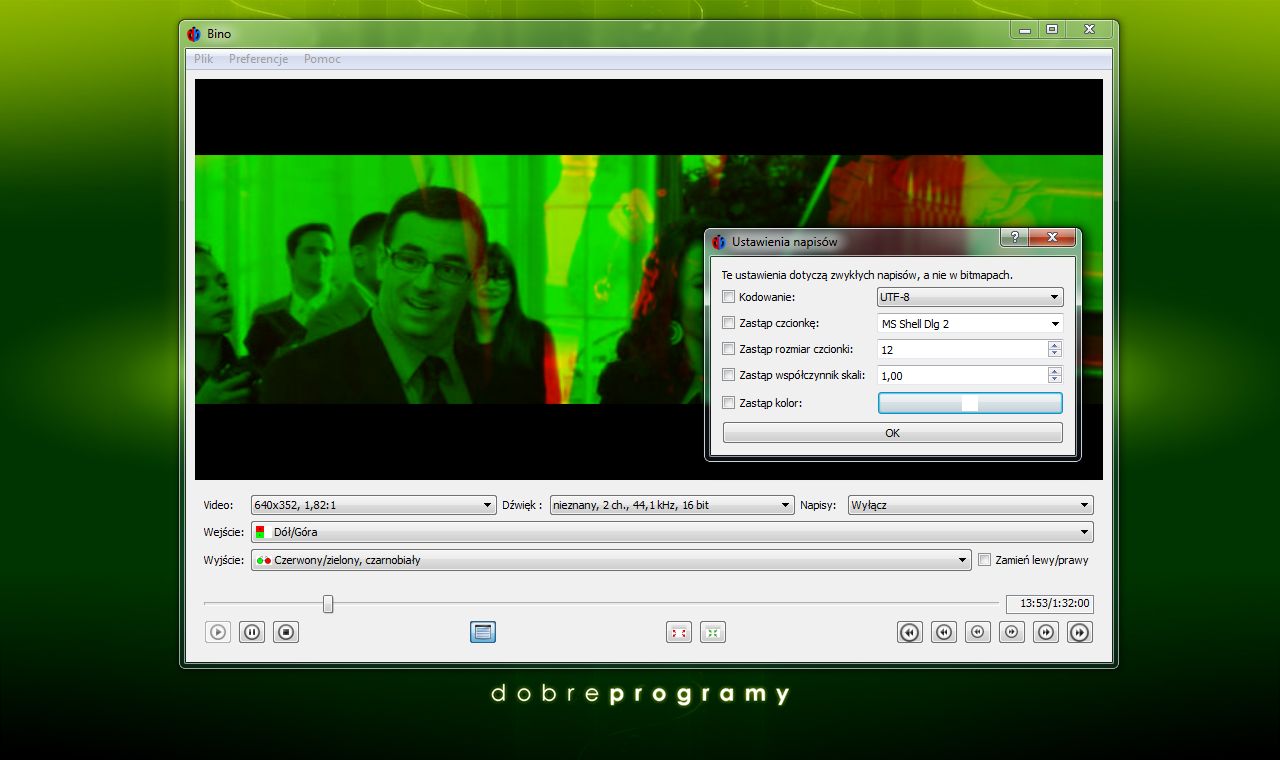
Task: Click the help question mark in subtitle dialog
Action: coord(1014,237)
